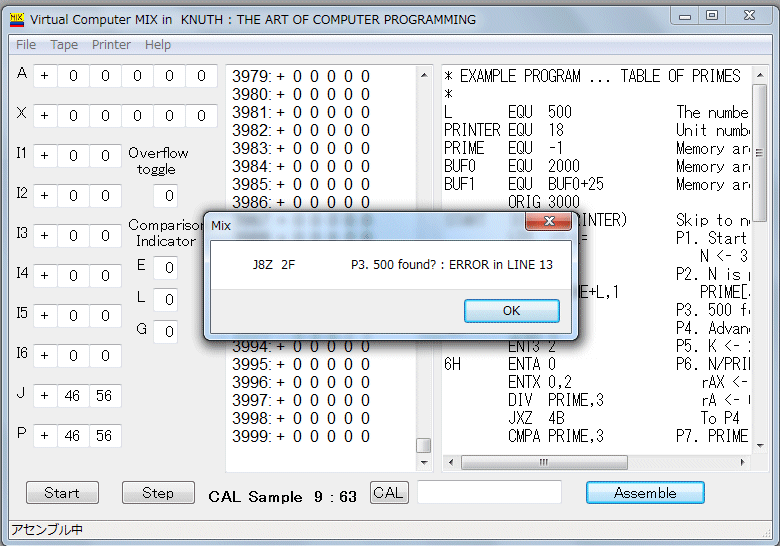
Task: Click the CAL button
Action: [x=389, y=493]
